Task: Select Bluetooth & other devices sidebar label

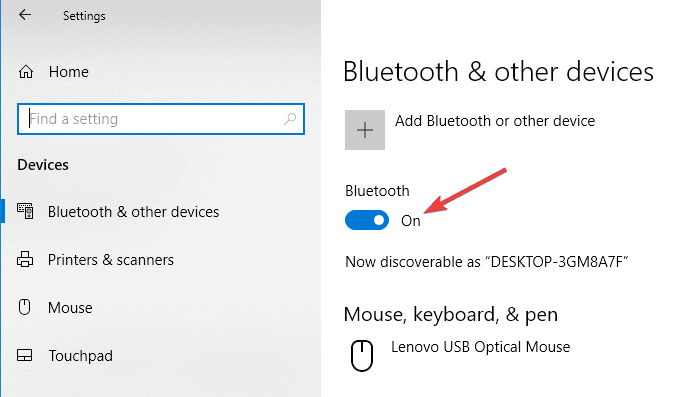Action: tap(133, 212)
